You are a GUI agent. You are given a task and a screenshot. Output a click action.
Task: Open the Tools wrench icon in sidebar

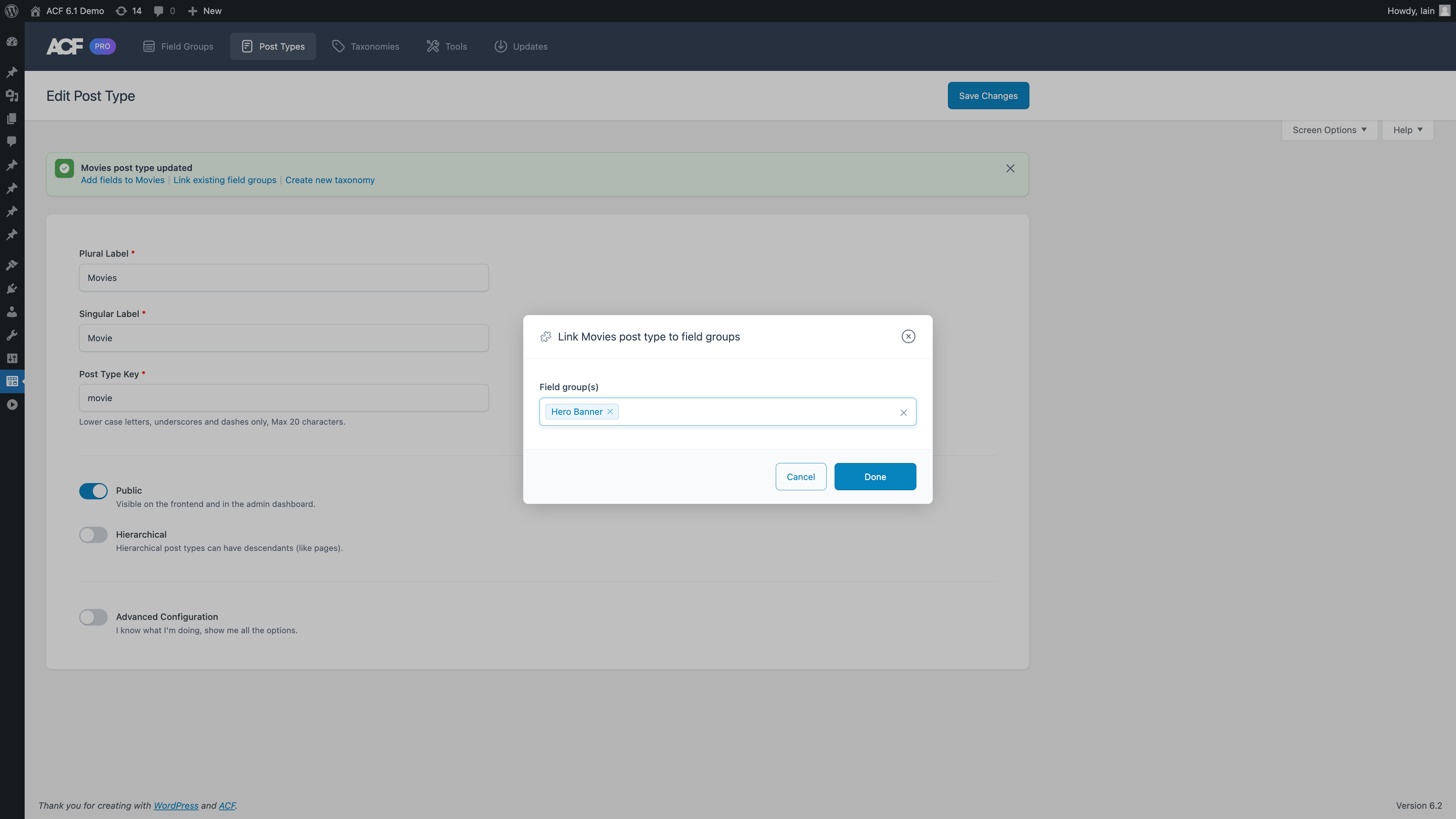(x=12, y=334)
